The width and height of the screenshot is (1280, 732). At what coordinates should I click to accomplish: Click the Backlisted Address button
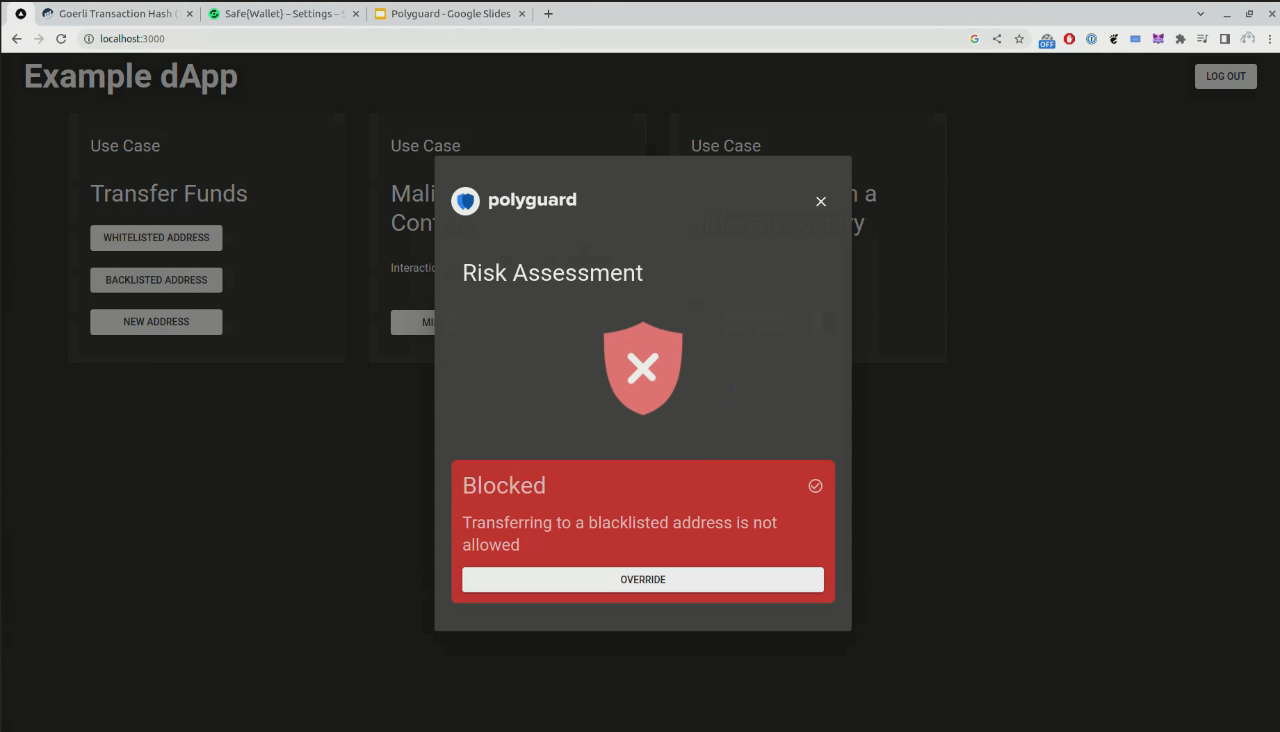[x=156, y=280]
